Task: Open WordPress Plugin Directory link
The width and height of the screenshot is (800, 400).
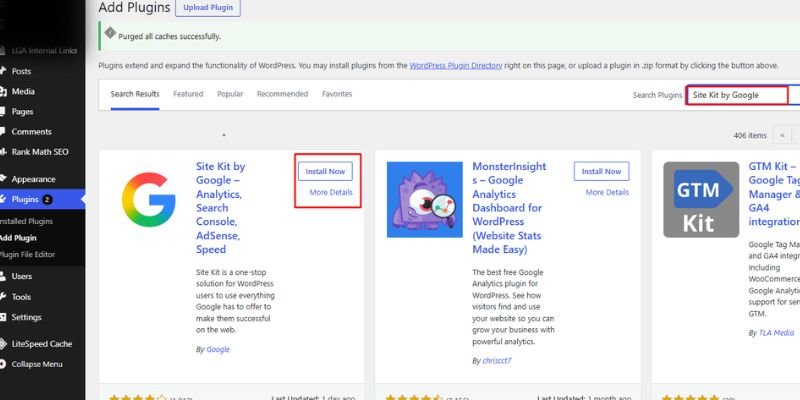Action: pos(456,65)
